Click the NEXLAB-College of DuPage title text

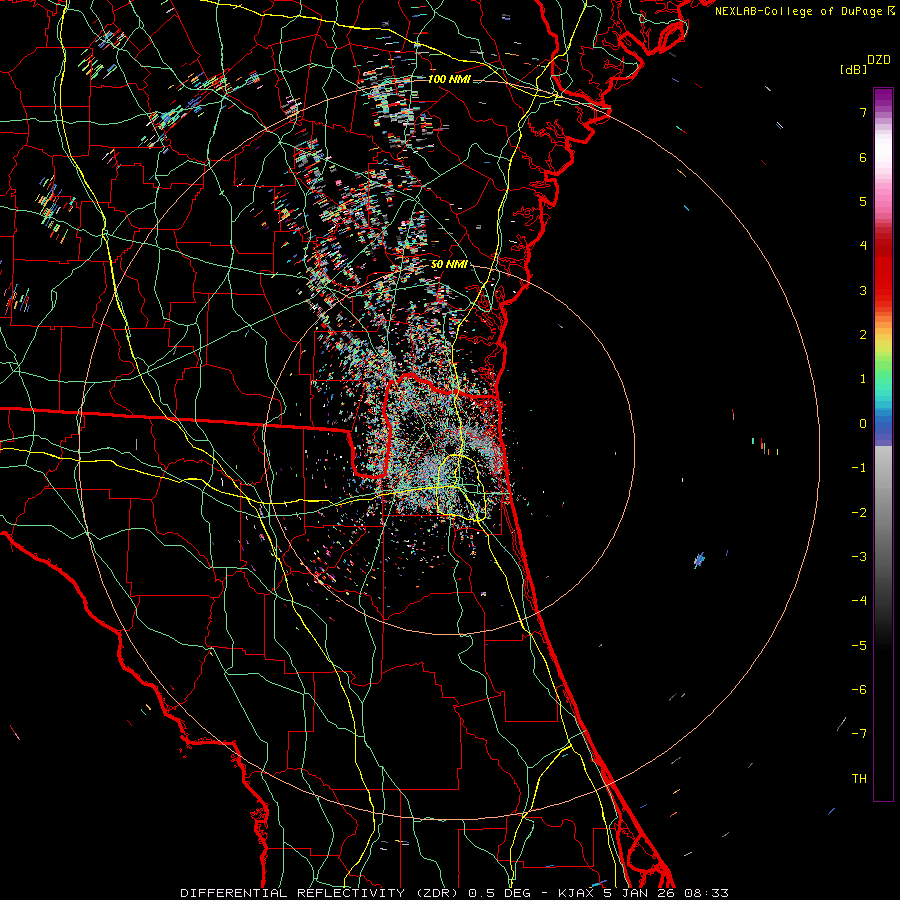(x=804, y=11)
